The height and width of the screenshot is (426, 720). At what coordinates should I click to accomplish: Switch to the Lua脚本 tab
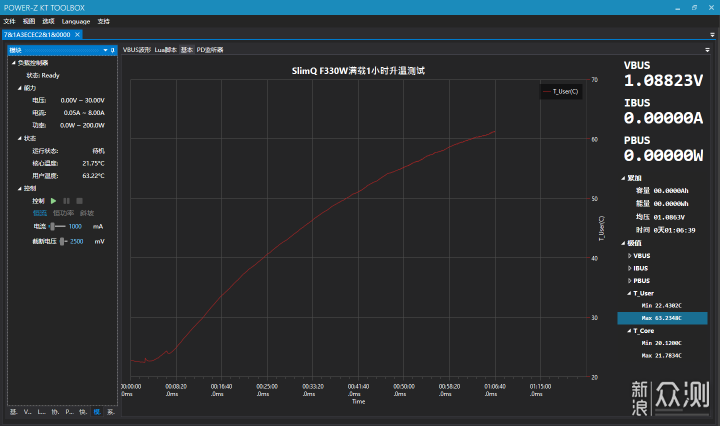[166, 50]
